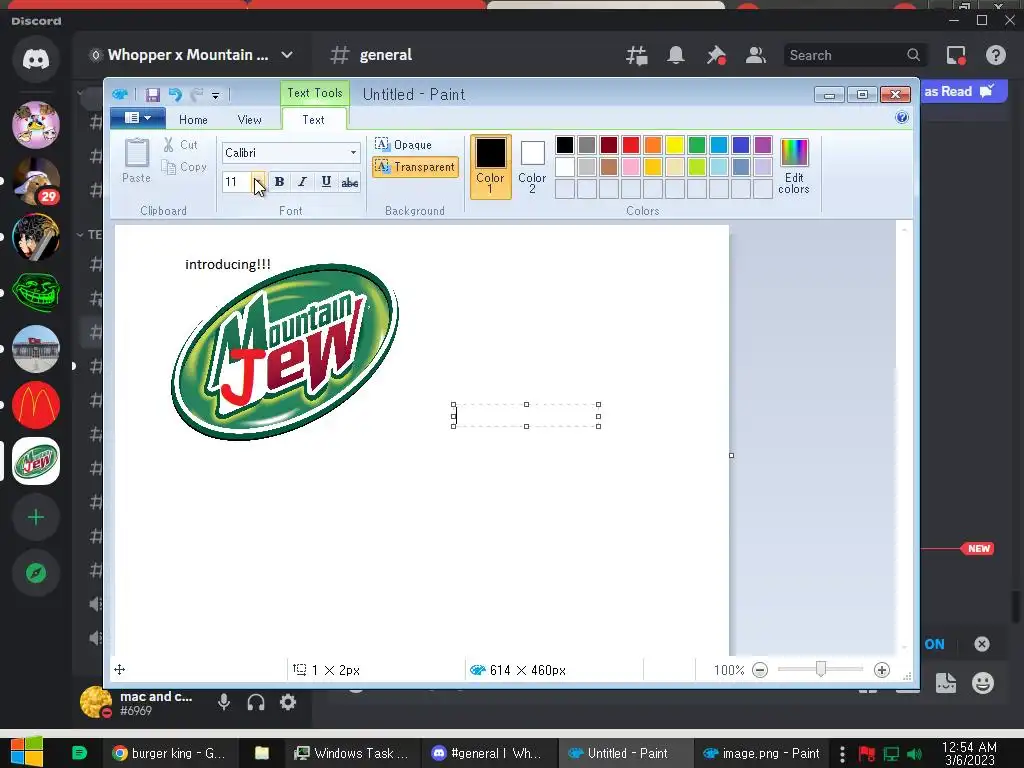Open notification settings bell icon
This screenshot has width=1024, height=768.
point(676,56)
